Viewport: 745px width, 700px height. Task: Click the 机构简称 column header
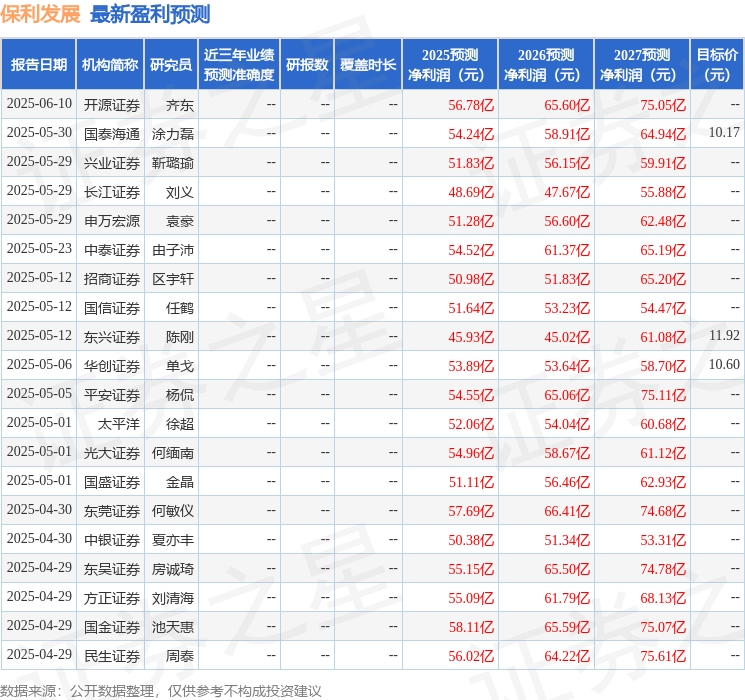[110, 64]
